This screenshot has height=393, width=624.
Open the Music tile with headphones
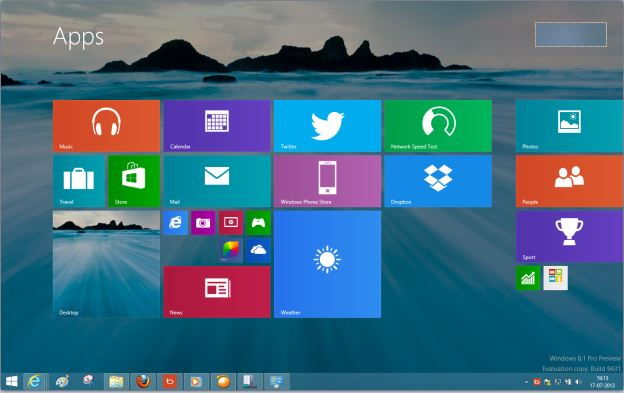pyautogui.click(x=106, y=126)
